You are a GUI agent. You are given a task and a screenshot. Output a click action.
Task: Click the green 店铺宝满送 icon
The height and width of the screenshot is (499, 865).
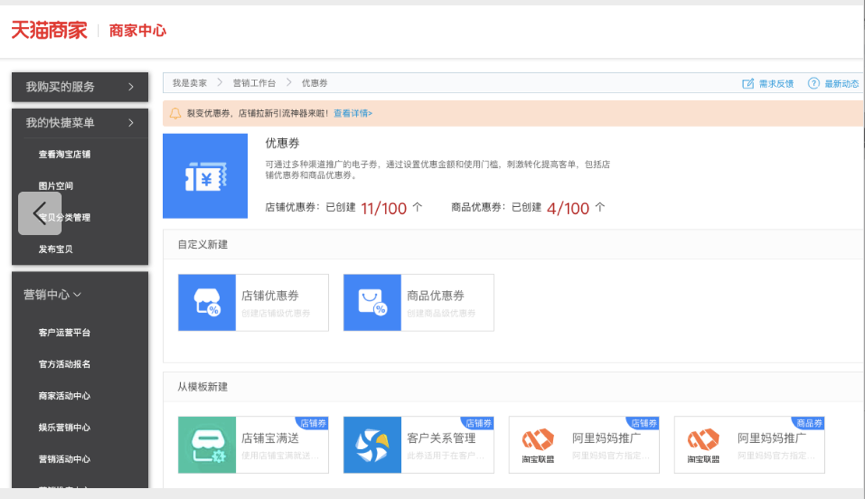point(207,445)
